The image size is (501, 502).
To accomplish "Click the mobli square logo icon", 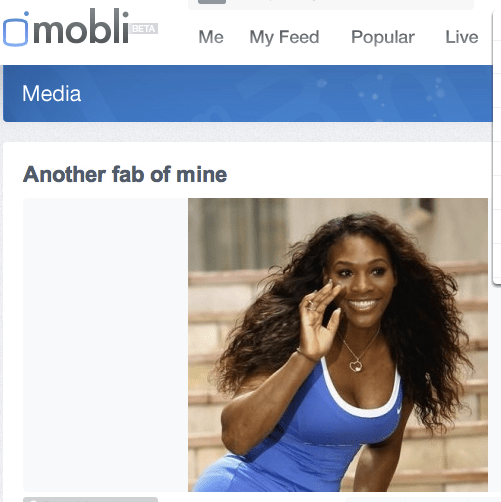I will click(16, 29).
